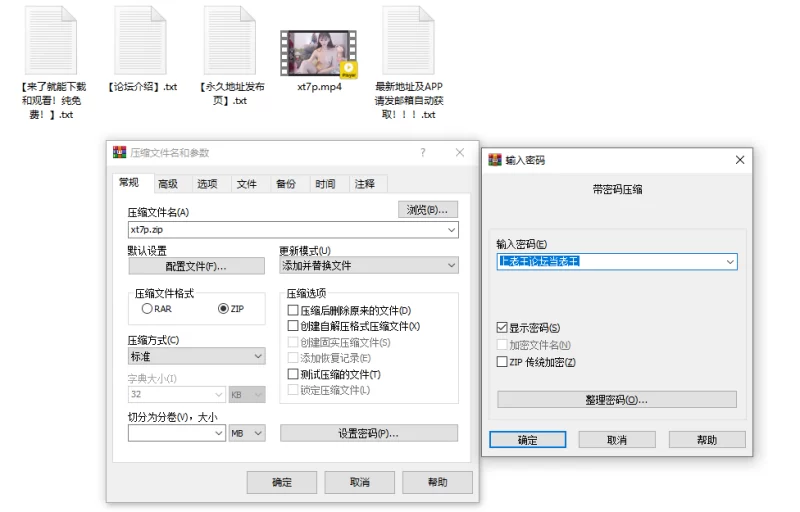The image size is (800, 512).
Task: Uncheck the 显示密码 checkbox
Action: tap(502, 328)
